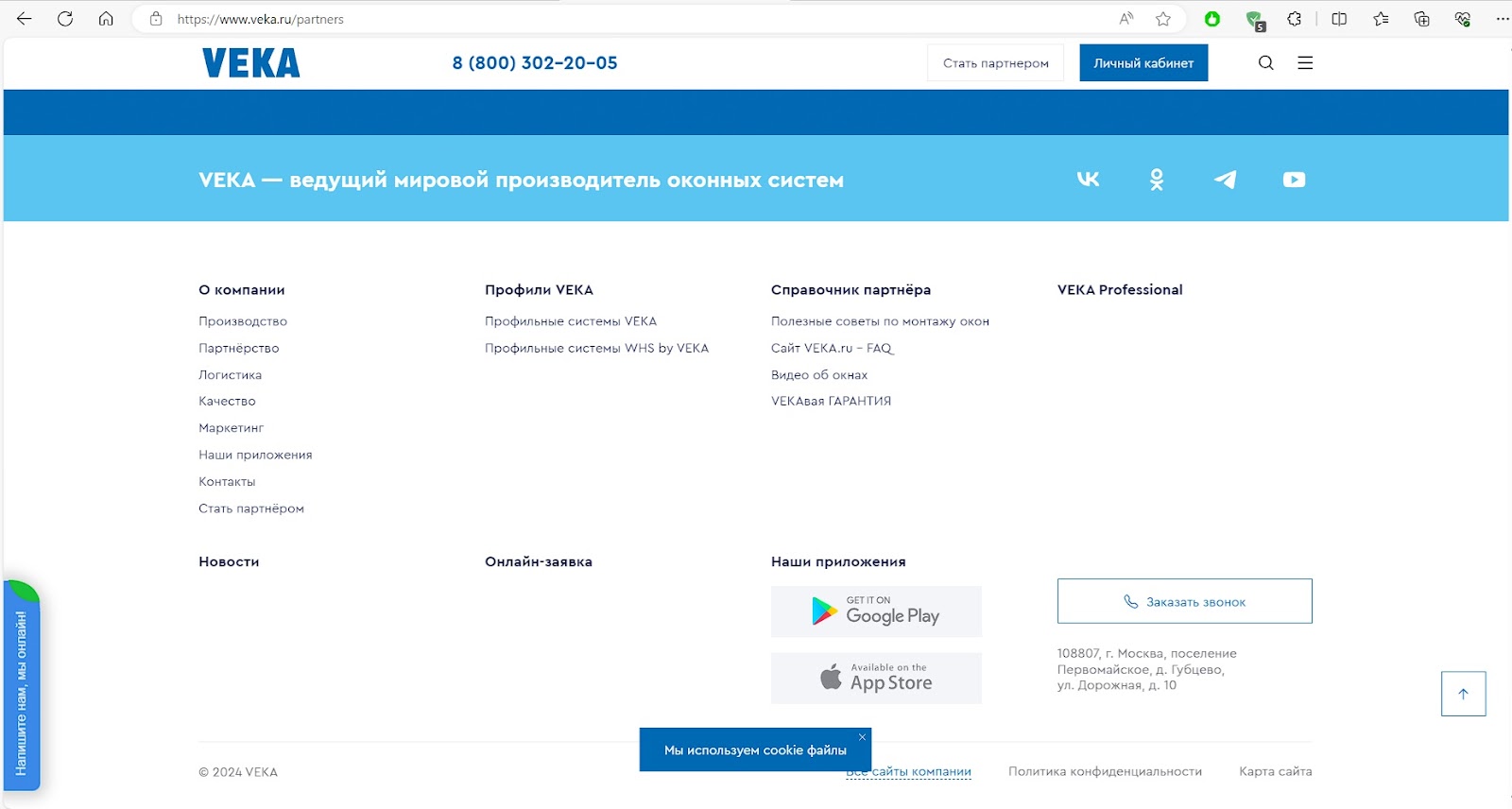Open Наши приложения under О компании
This screenshot has width=1512, height=809.
(255, 455)
